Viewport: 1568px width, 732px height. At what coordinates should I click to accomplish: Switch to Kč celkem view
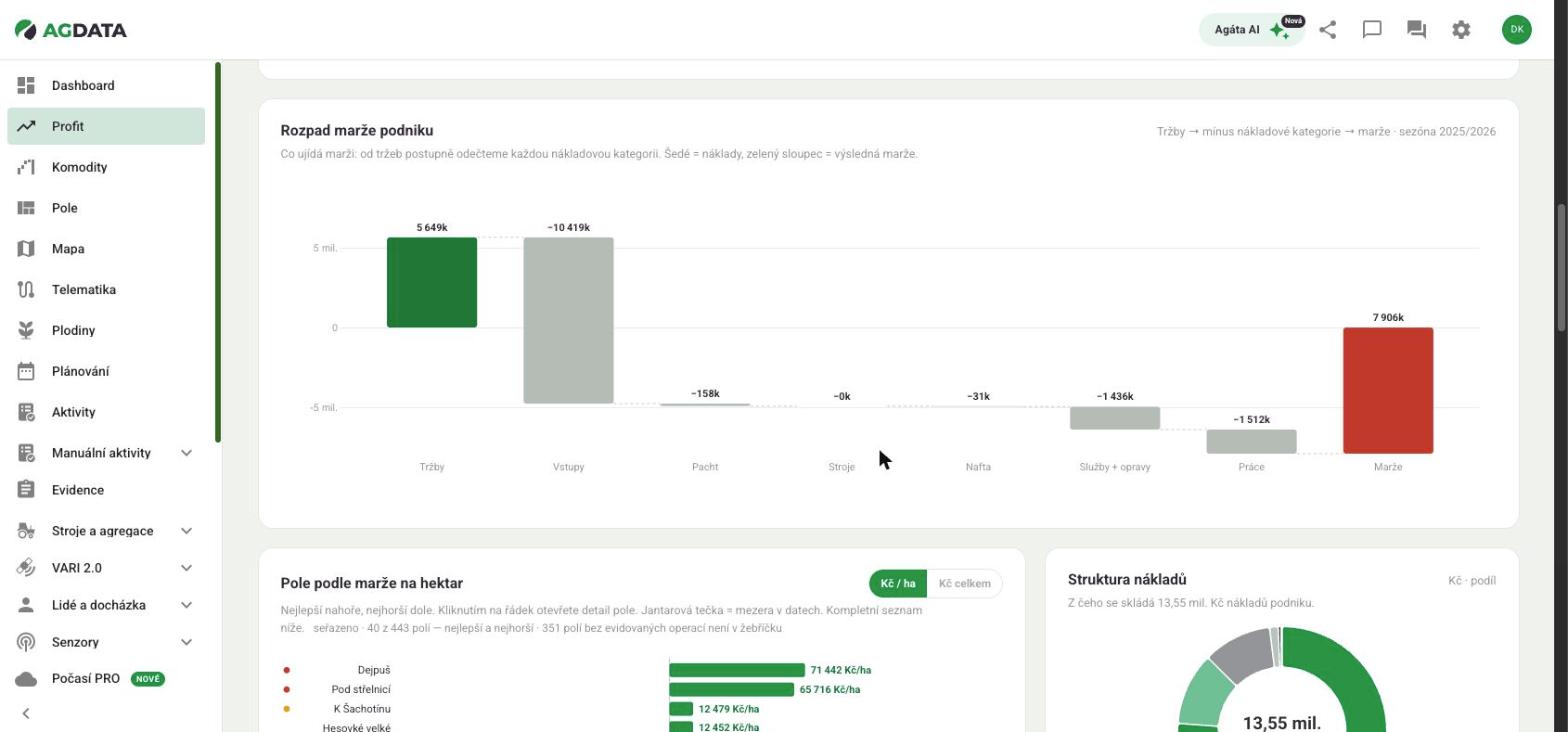click(x=965, y=584)
